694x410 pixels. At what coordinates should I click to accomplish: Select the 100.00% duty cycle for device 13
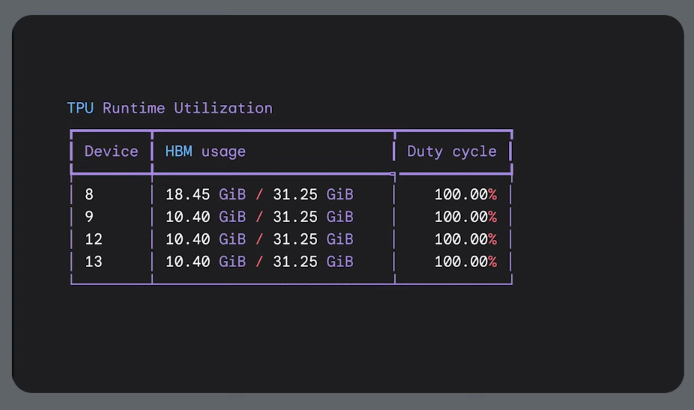point(465,262)
